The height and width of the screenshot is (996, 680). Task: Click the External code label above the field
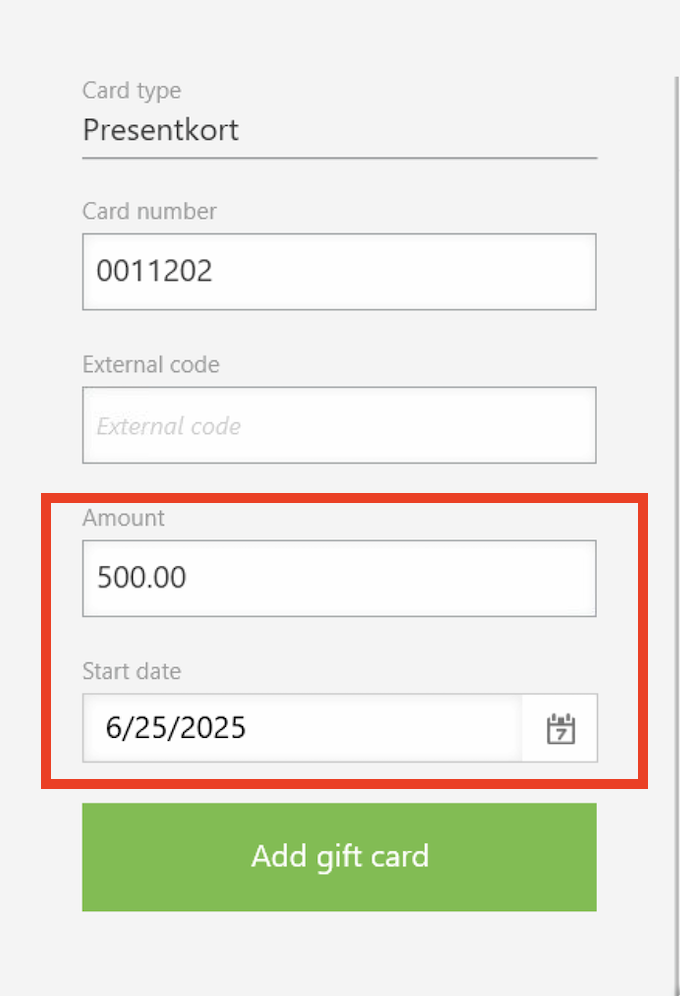(151, 365)
